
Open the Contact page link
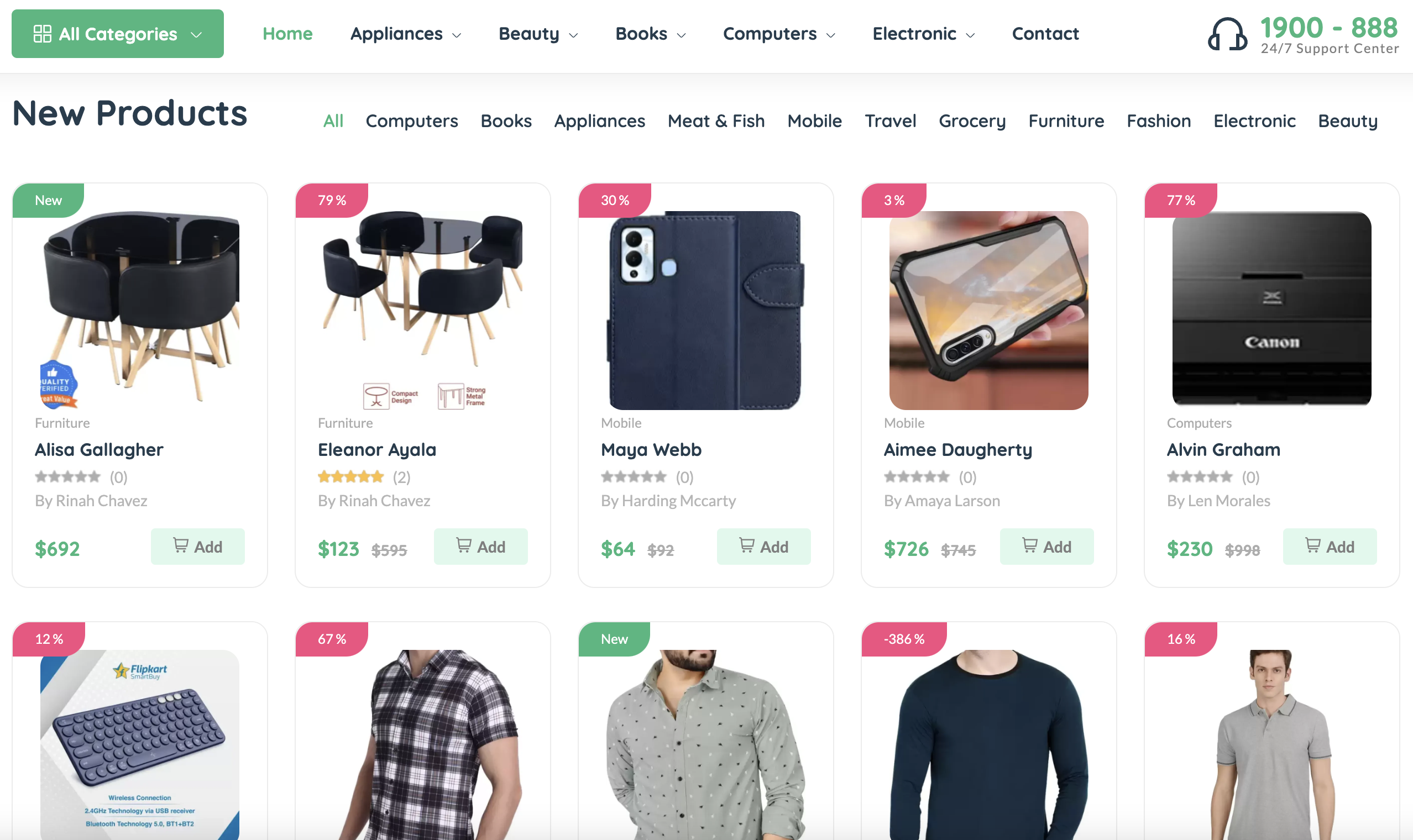(1045, 34)
